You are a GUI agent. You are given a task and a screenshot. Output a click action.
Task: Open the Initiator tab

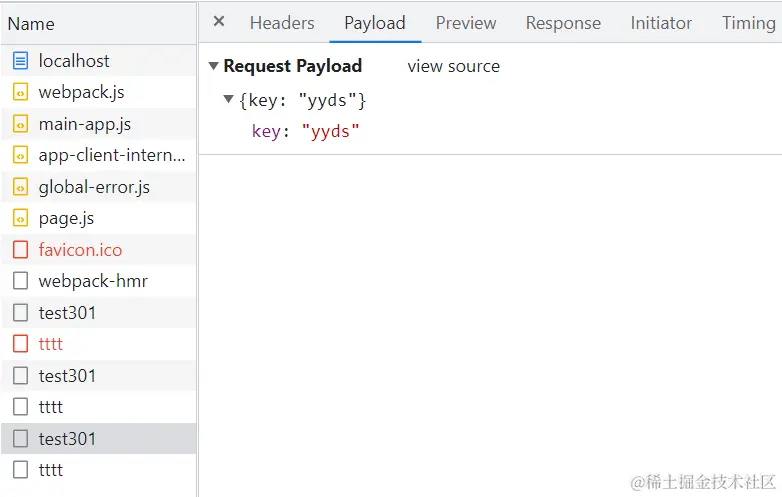click(661, 23)
